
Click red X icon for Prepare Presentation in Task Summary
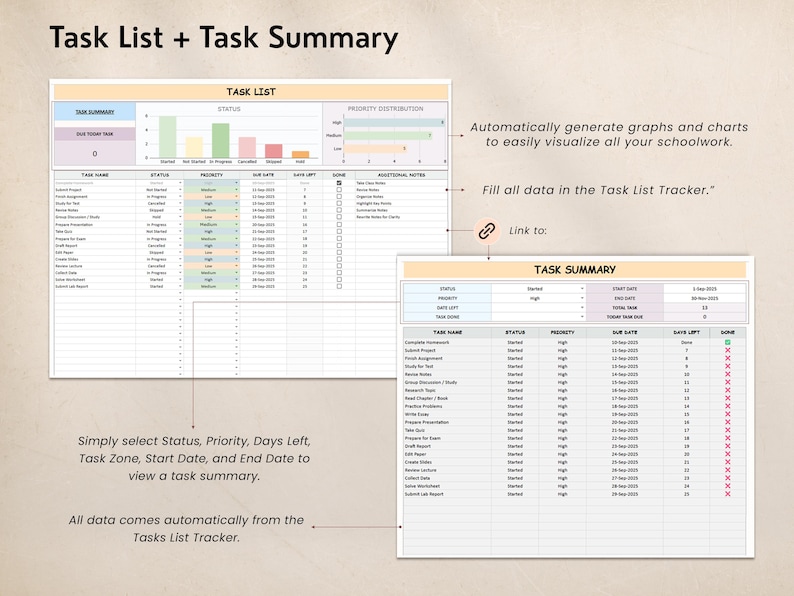point(728,422)
